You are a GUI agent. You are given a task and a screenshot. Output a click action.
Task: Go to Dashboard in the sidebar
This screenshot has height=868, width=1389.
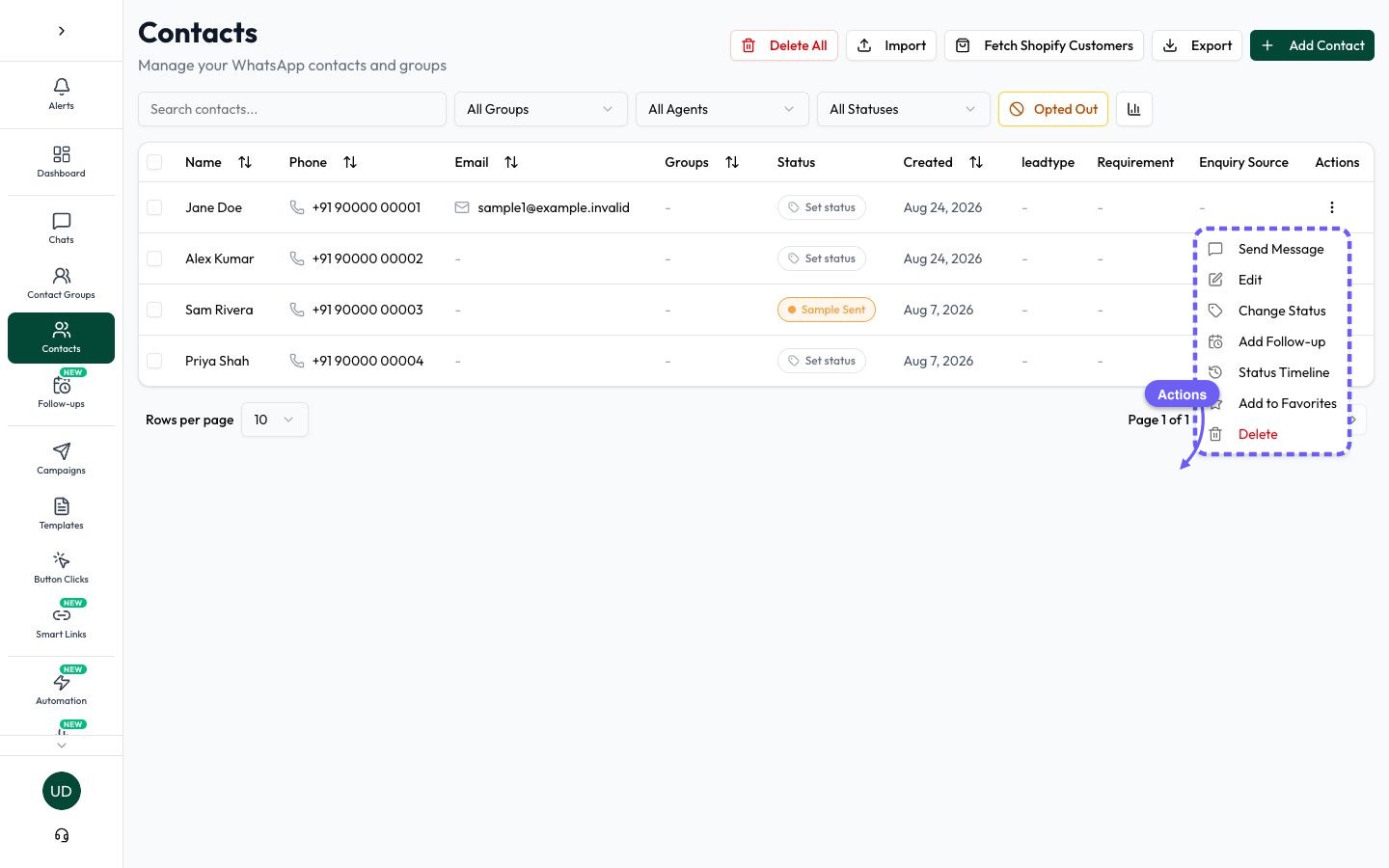[61, 162]
